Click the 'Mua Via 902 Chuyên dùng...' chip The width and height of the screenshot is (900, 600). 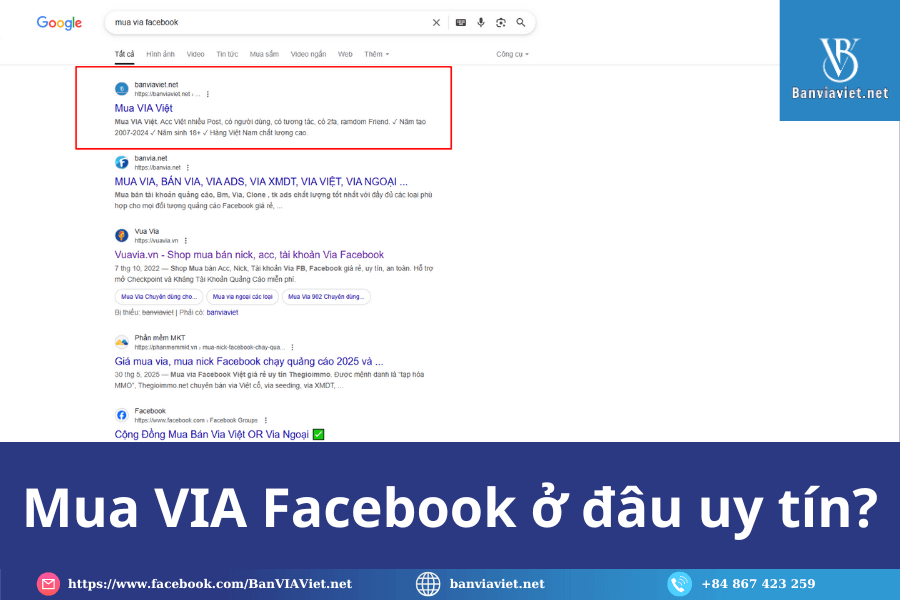coord(326,297)
